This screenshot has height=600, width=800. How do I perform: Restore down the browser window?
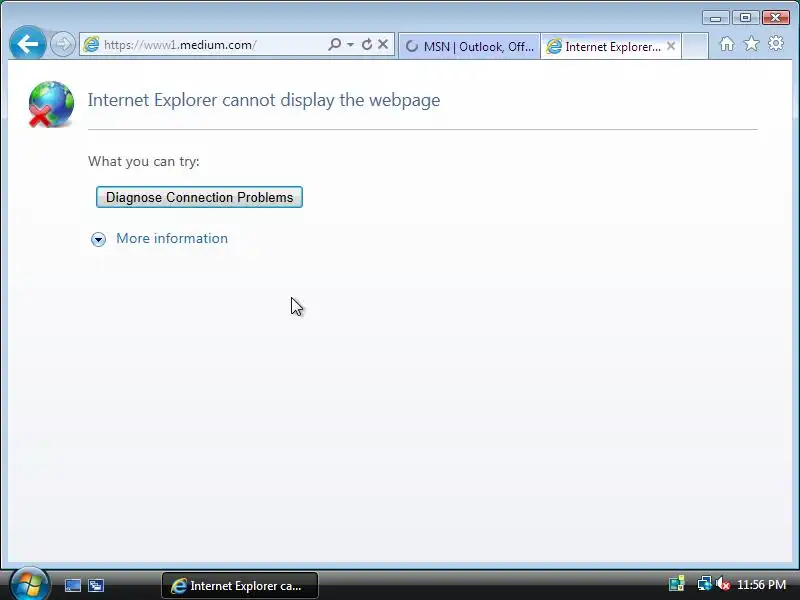(x=745, y=18)
